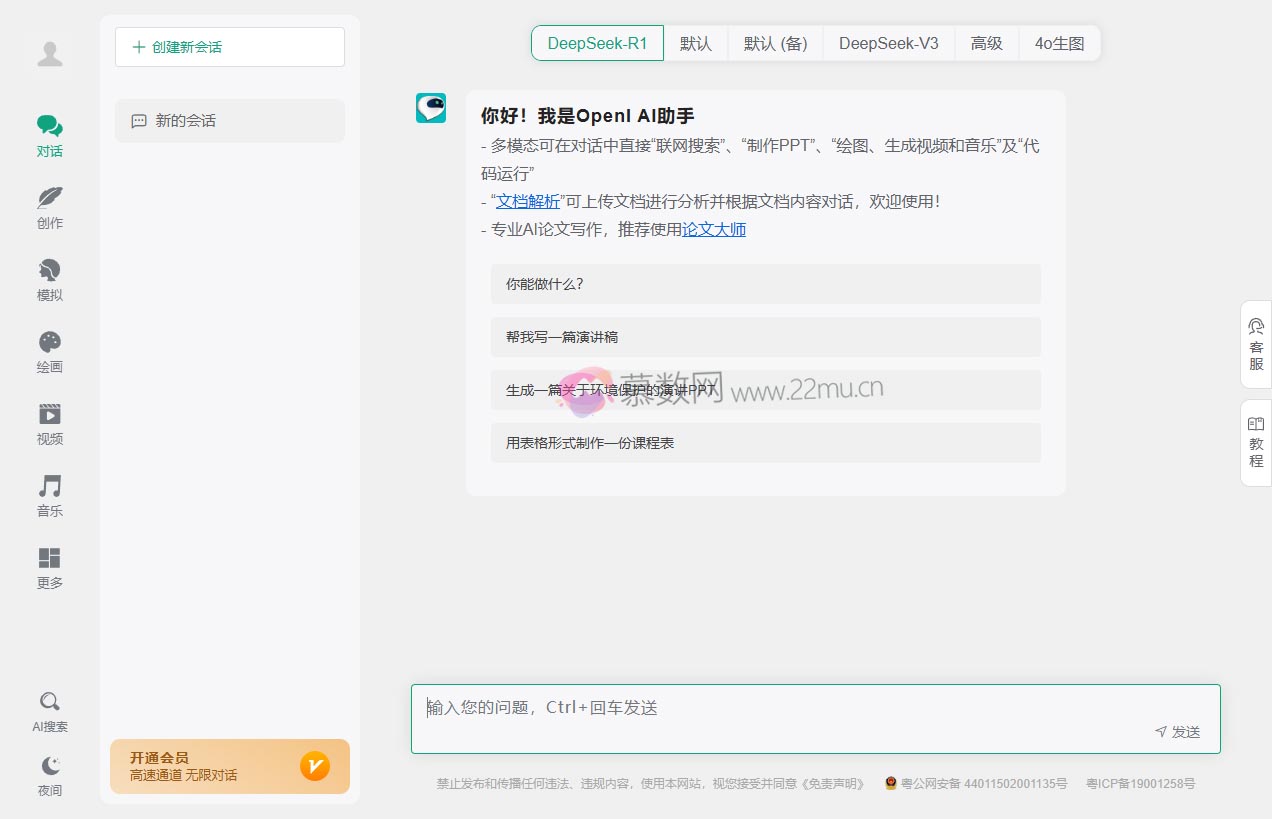
Task: Click 创建新会话 to start a new conversation
Action: click(x=229, y=46)
